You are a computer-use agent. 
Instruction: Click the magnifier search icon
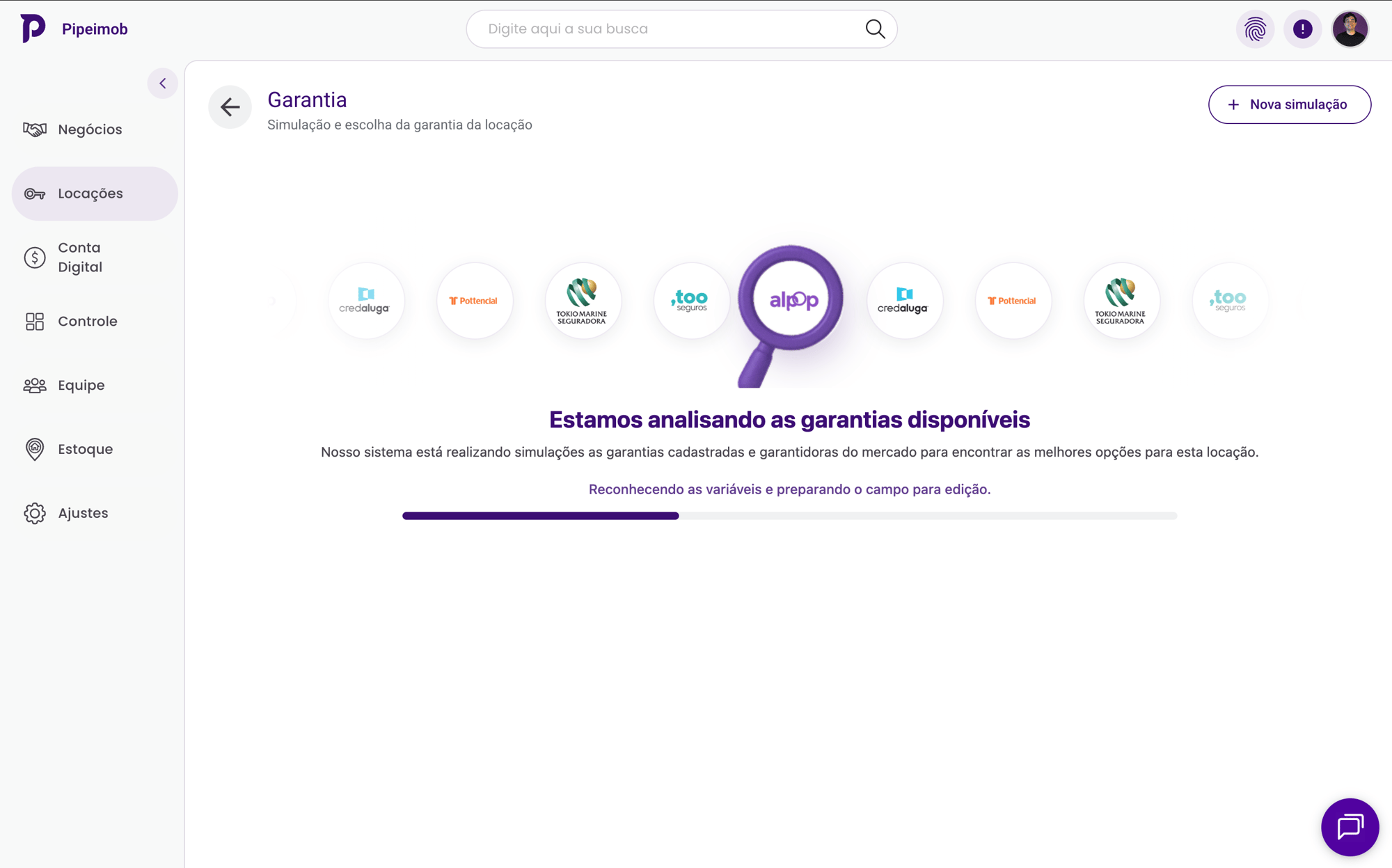[x=875, y=29]
